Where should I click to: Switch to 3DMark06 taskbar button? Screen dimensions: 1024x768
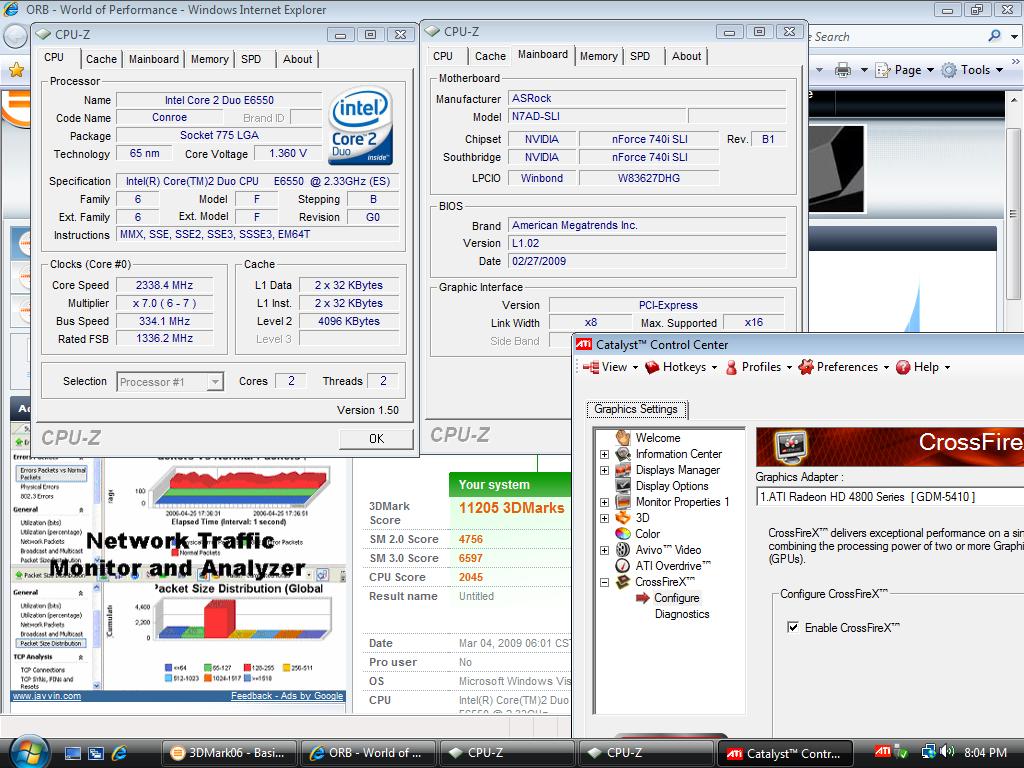click(x=229, y=753)
